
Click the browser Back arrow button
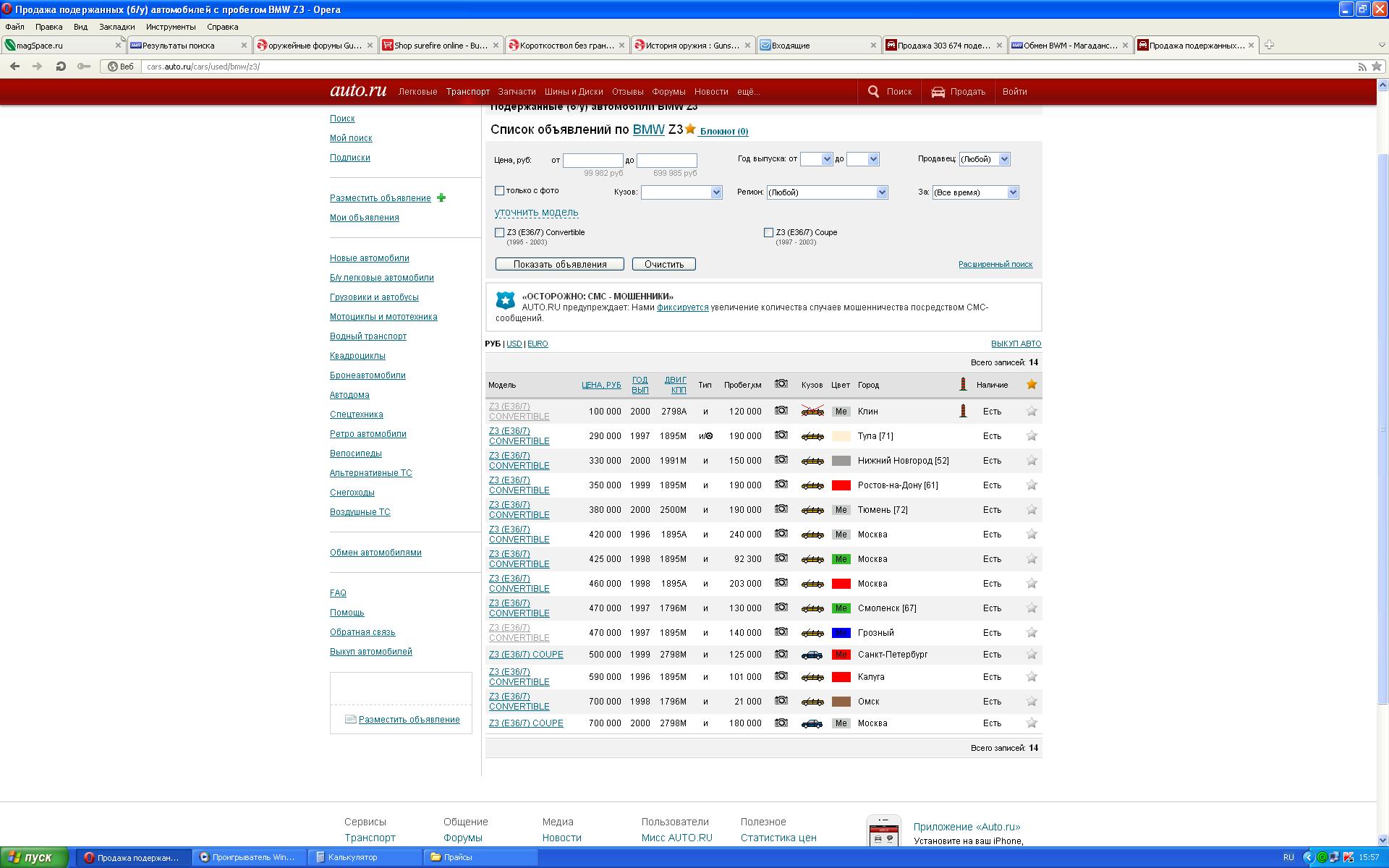pyautogui.click(x=14, y=67)
